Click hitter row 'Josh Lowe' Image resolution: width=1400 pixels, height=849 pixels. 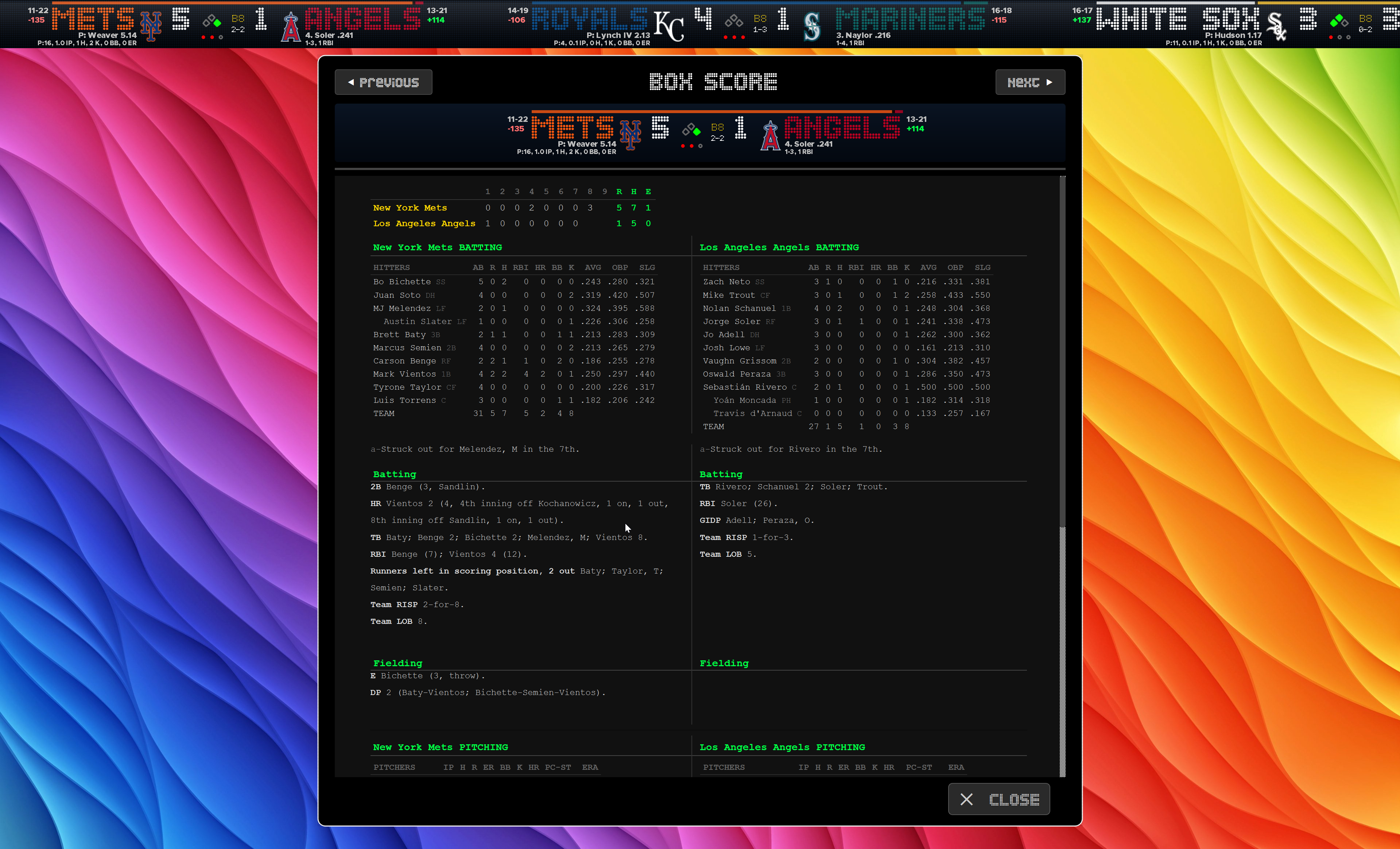(846, 348)
